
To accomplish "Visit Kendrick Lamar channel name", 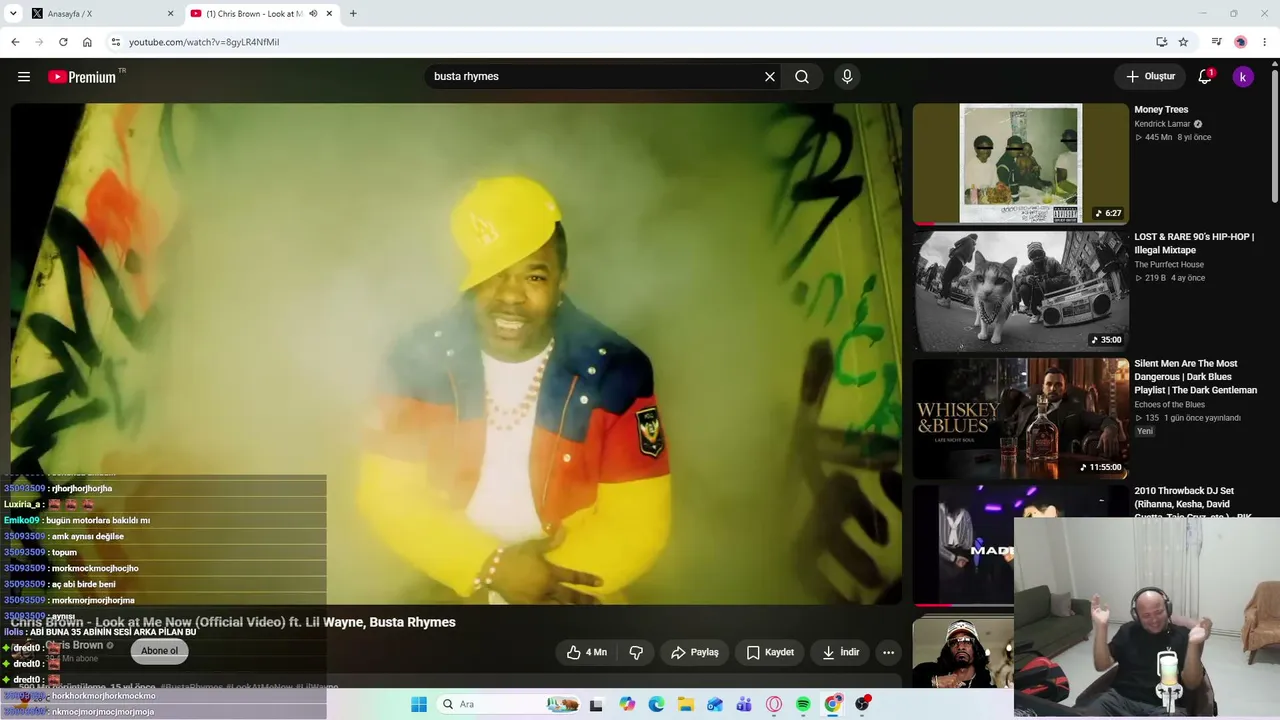I will tap(1163, 124).
